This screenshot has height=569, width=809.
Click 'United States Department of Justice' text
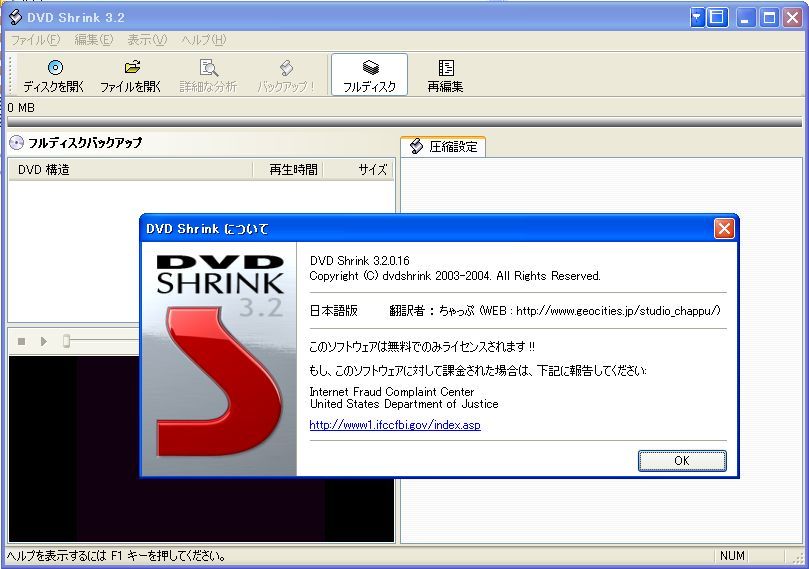404,404
